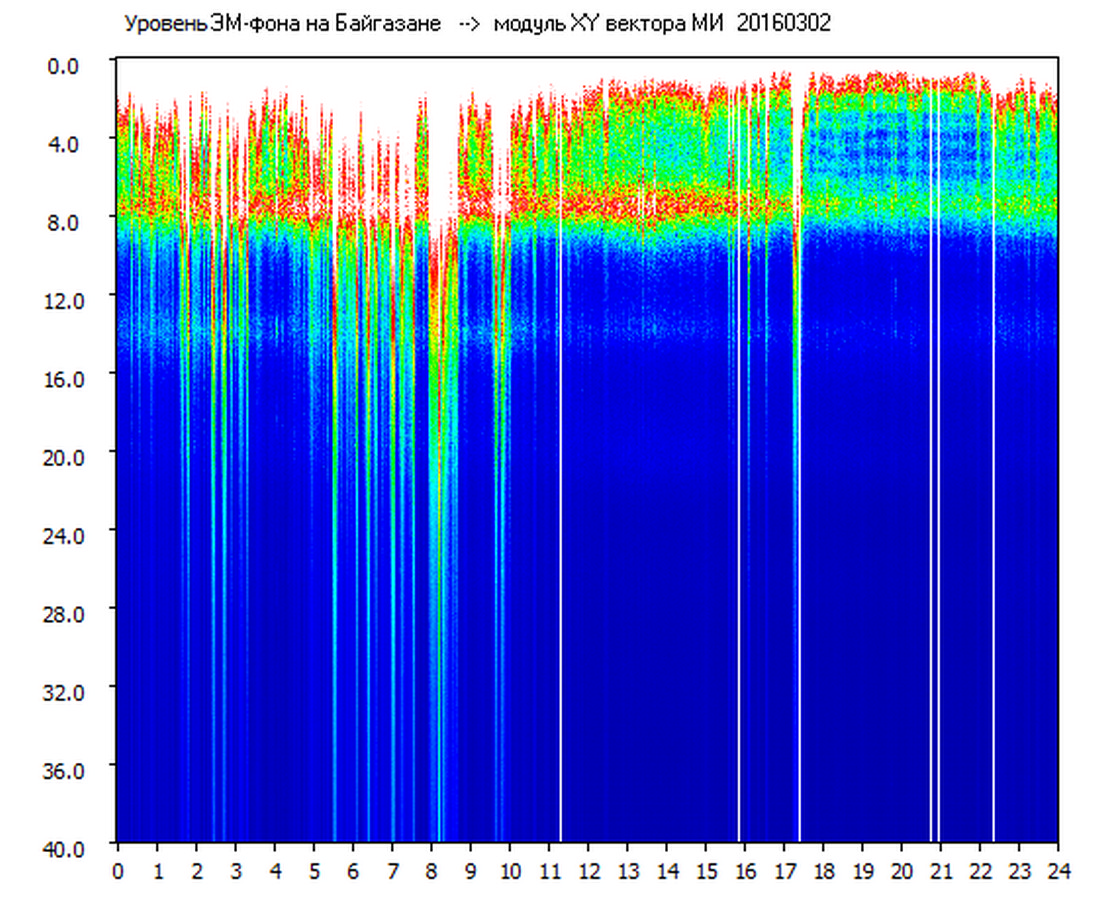The image size is (1096, 900).
Task: Select the hour 18 tick label
Action: click(x=823, y=871)
